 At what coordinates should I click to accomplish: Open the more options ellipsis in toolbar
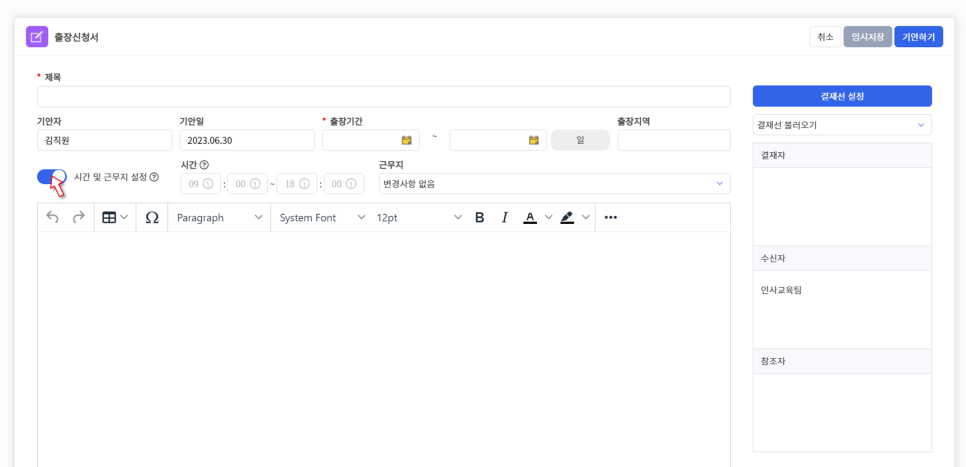[x=611, y=217]
